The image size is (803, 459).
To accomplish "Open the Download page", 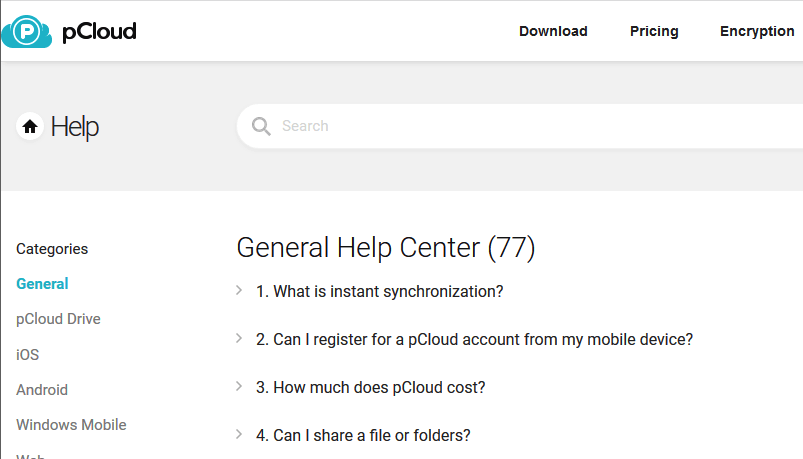I will tap(553, 31).
